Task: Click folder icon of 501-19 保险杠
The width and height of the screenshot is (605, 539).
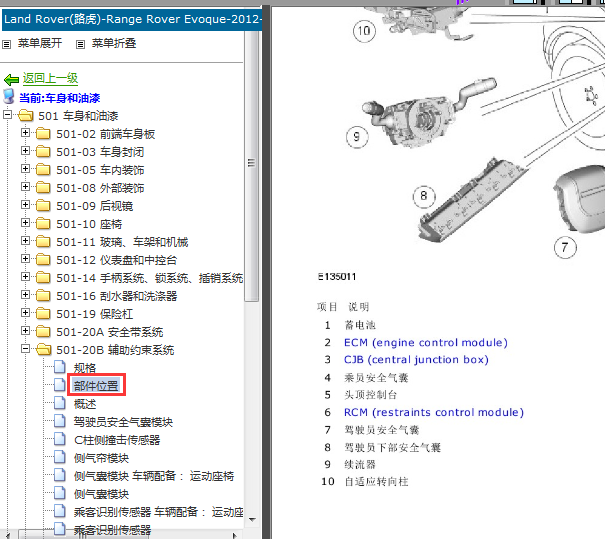Action: click(43, 314)
